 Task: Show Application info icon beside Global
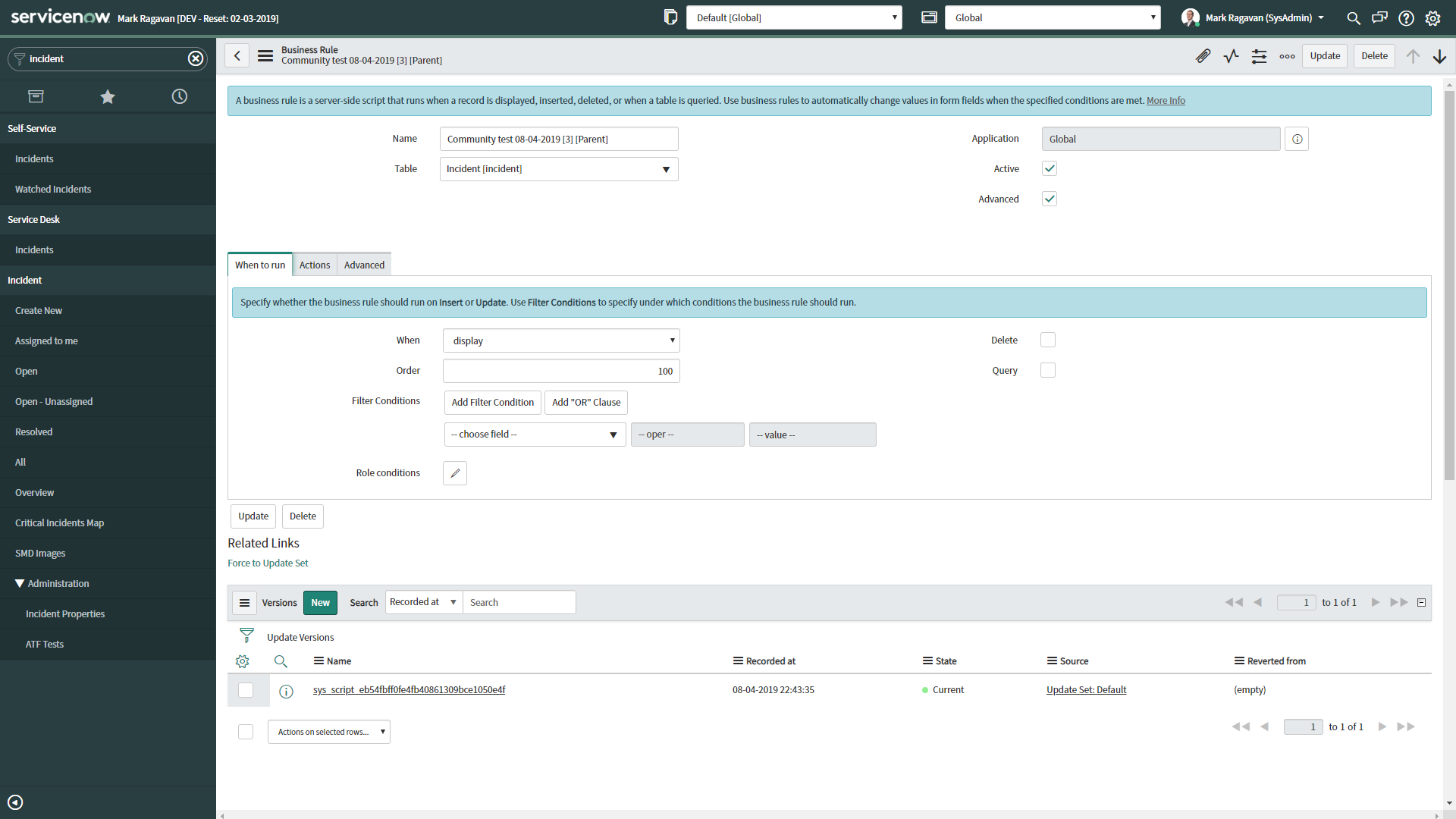[1298, 139]
